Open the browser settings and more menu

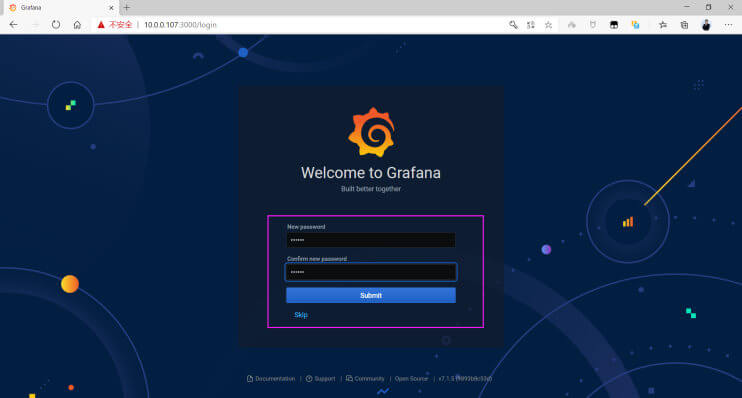[728, 25]
